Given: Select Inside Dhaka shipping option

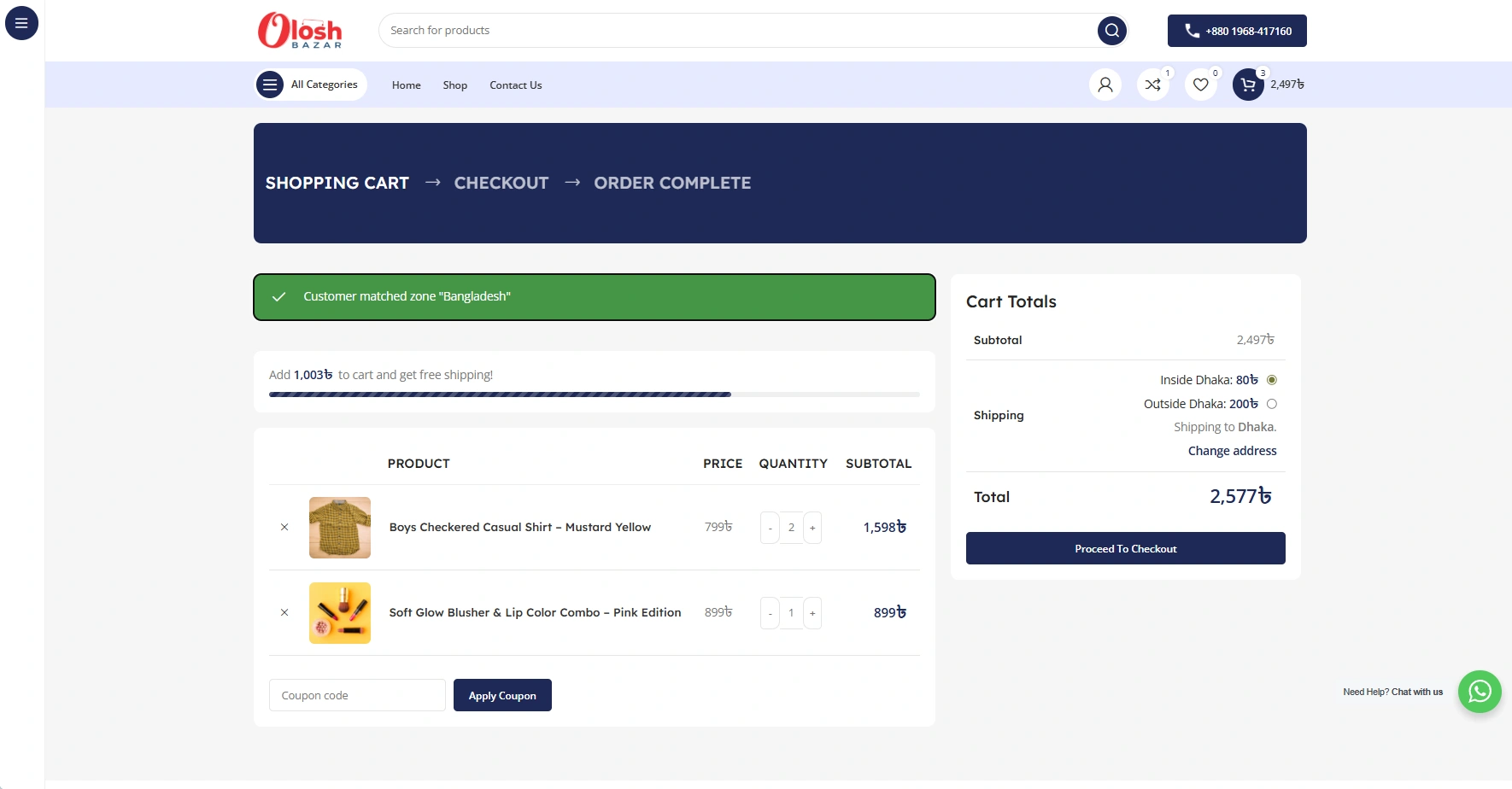Looking at the screenshot, I should click(1271, 380).
